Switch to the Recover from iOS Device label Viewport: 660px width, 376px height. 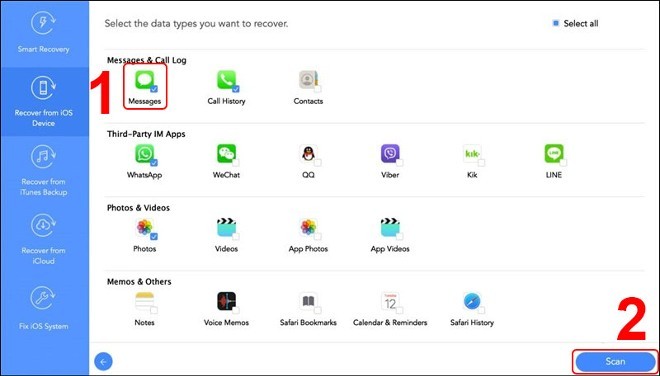click(x=43, y=118)
